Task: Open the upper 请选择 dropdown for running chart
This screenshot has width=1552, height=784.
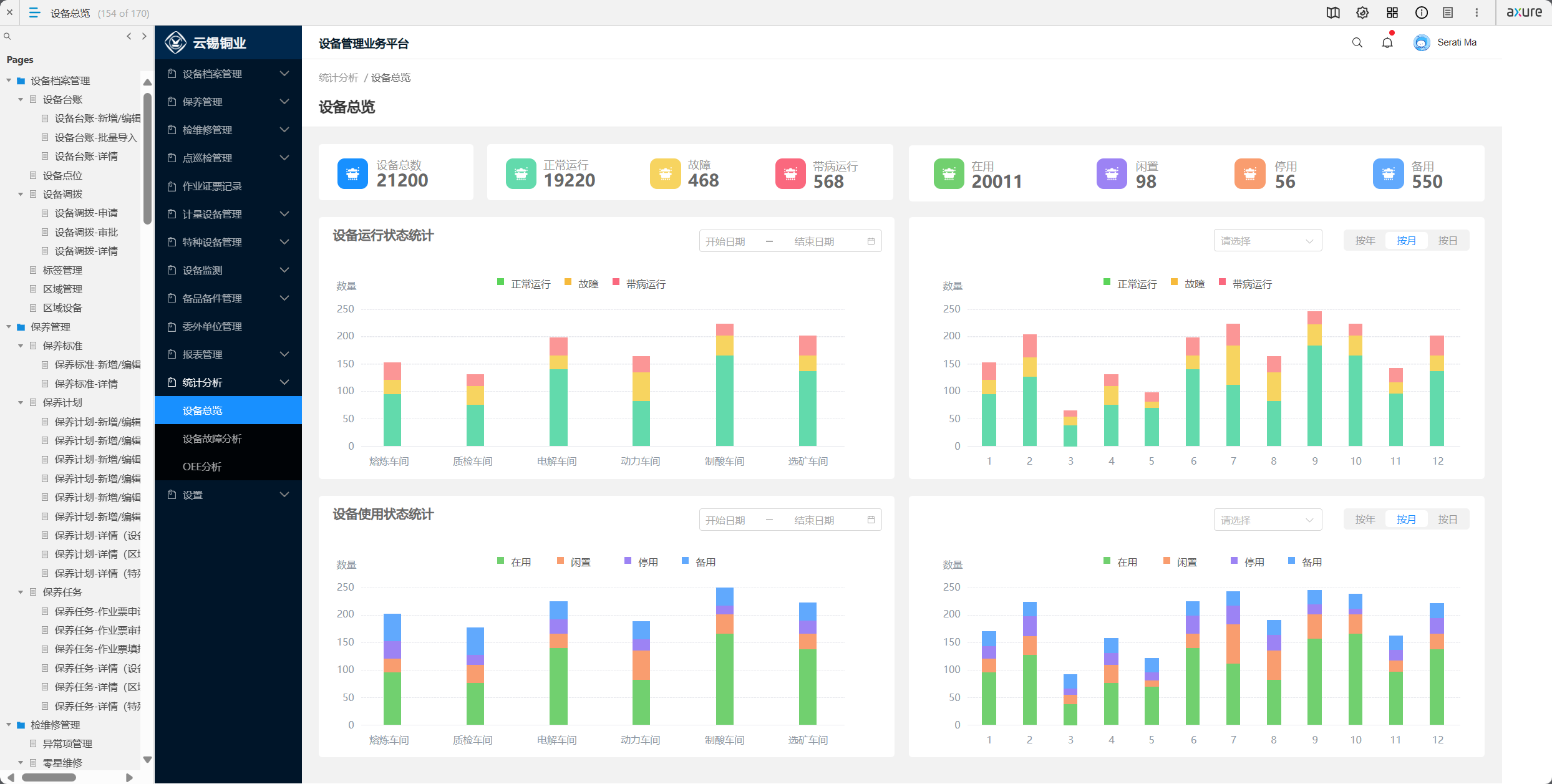Action: tap(1268, 241)
